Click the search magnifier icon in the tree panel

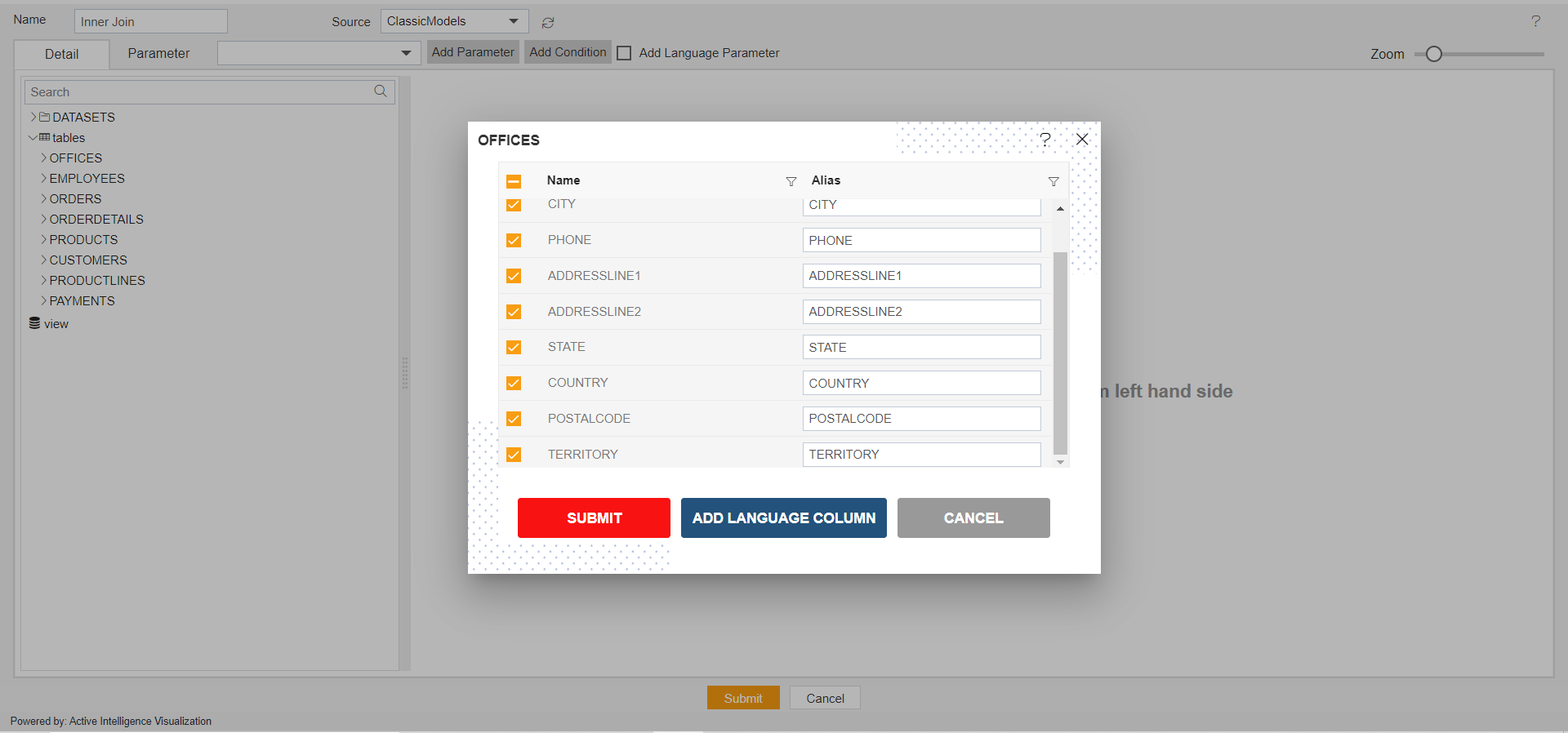[x=381, y=91]
